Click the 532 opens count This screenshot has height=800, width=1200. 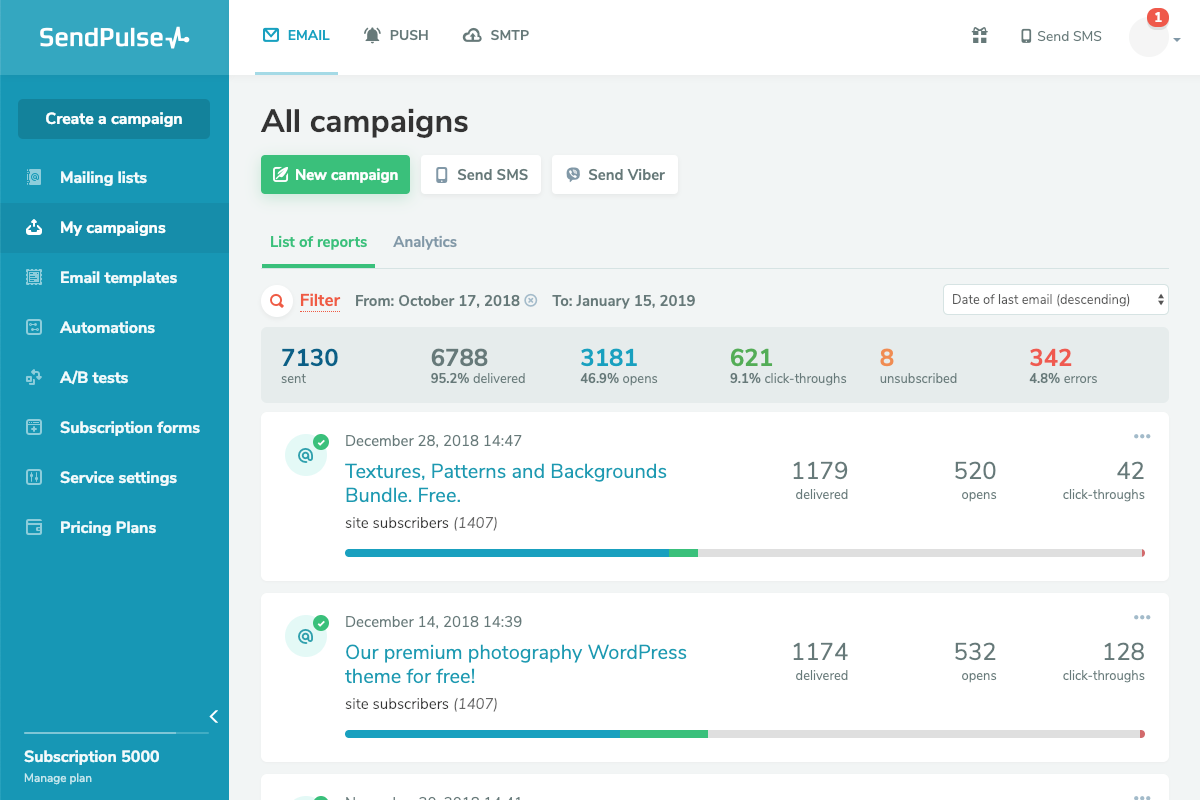pos(975,659)
